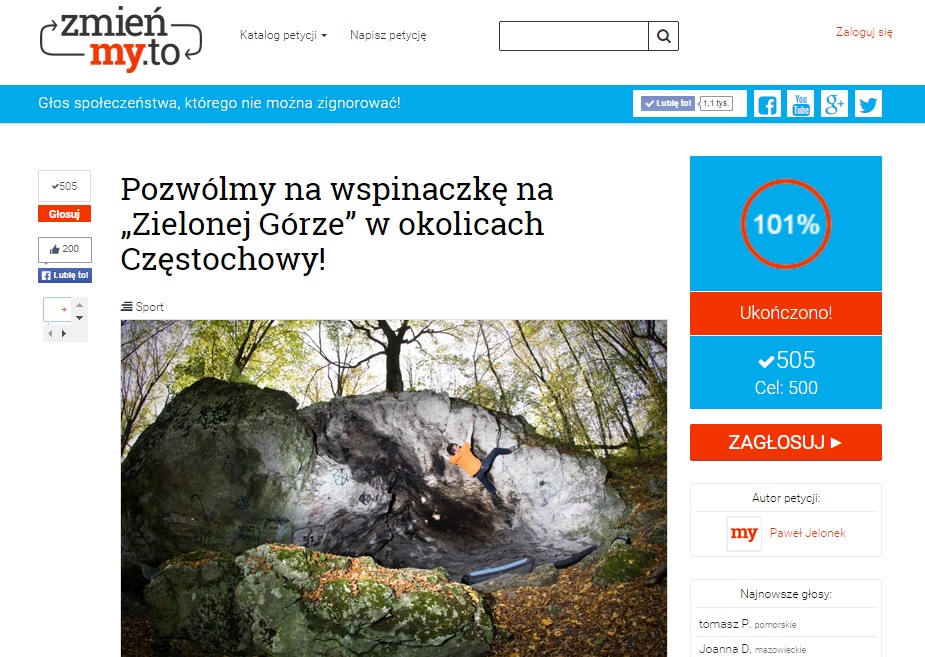Click the down arrow of the small widget scrollbar

(x=80, y=318)
